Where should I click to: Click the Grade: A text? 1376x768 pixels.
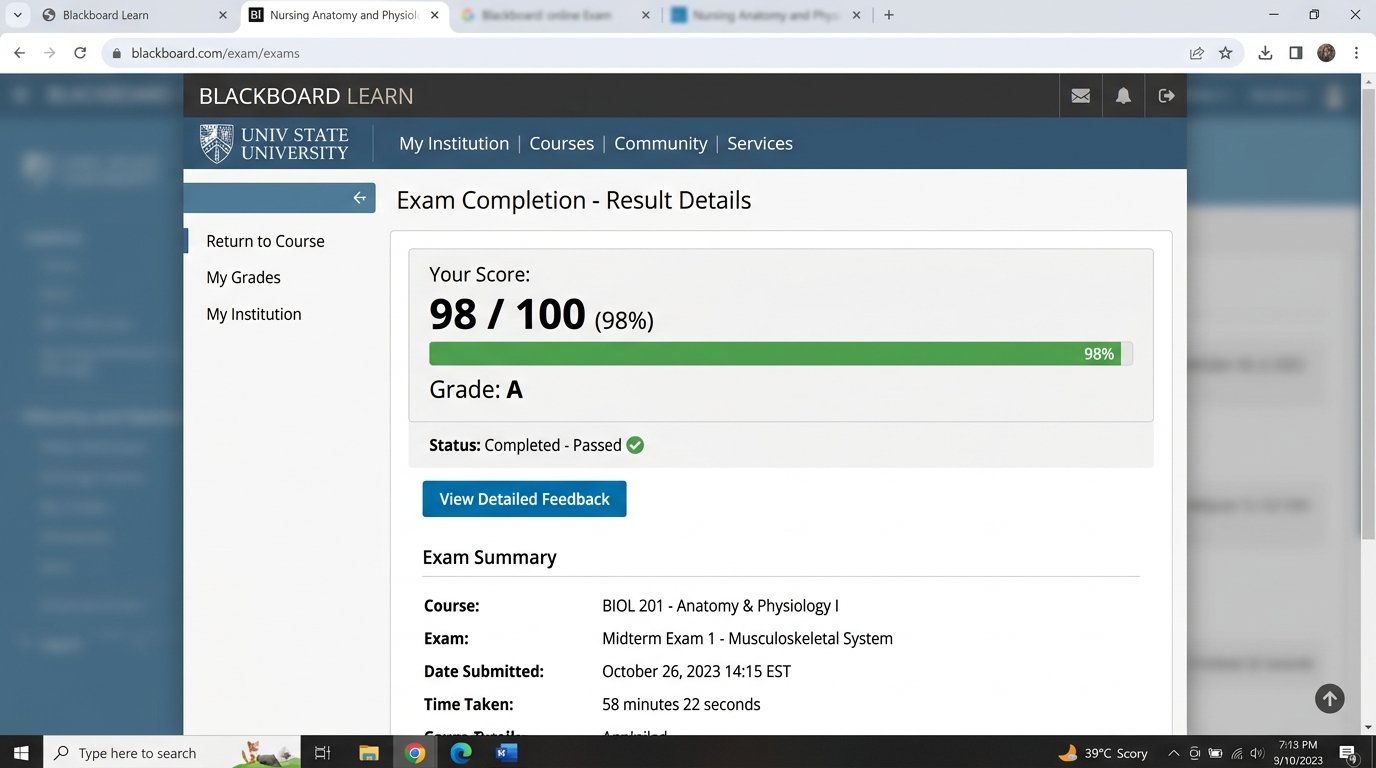point(476,390)
